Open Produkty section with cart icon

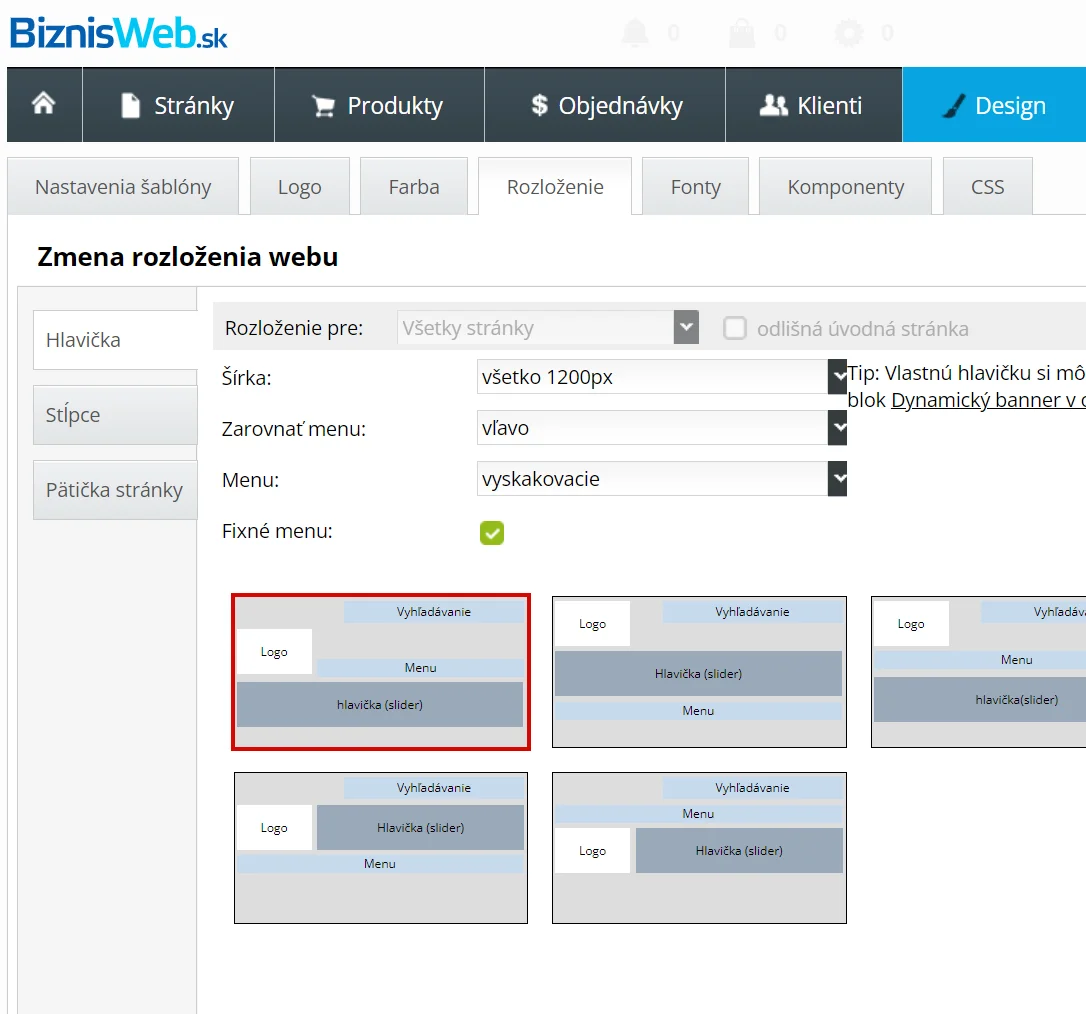click(x=379, y=105)
